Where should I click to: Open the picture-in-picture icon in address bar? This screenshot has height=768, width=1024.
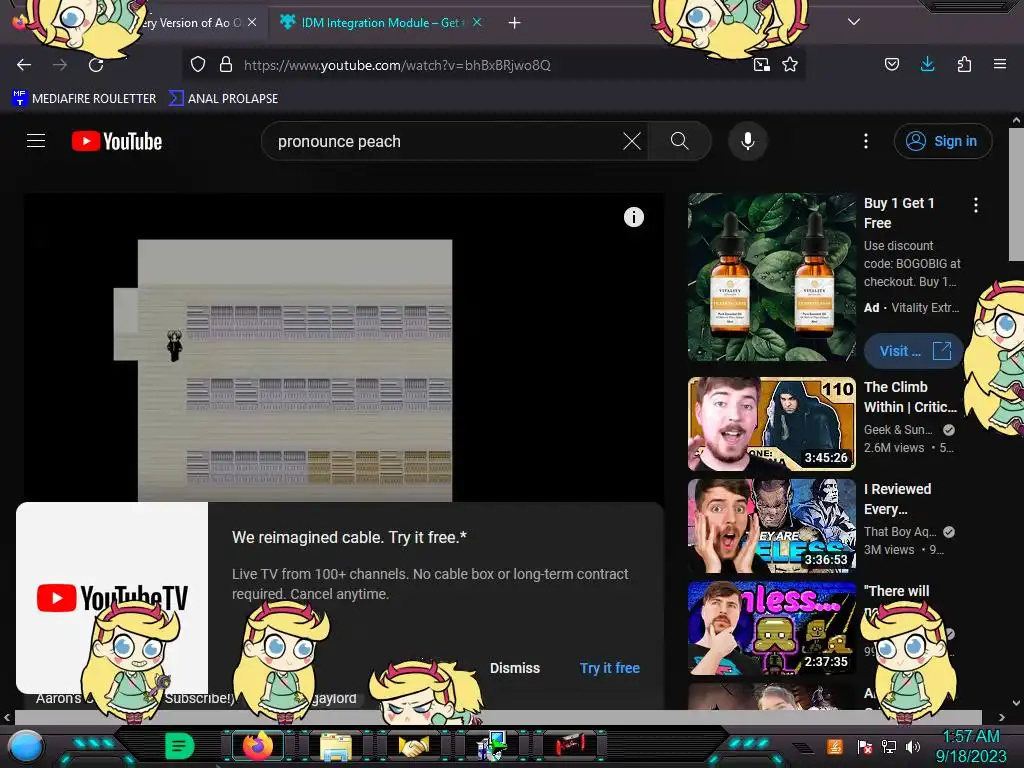pyautogui.click(x=761, y=65)
